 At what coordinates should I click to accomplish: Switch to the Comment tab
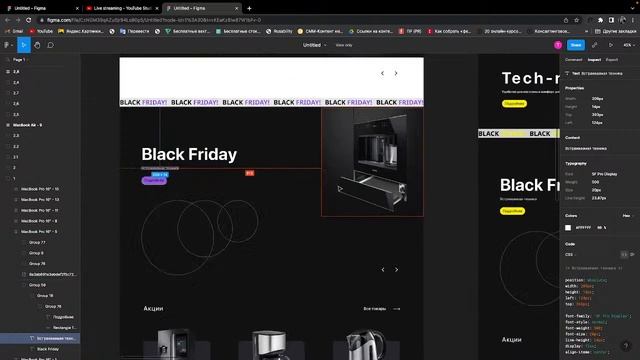tap(573, 60)
